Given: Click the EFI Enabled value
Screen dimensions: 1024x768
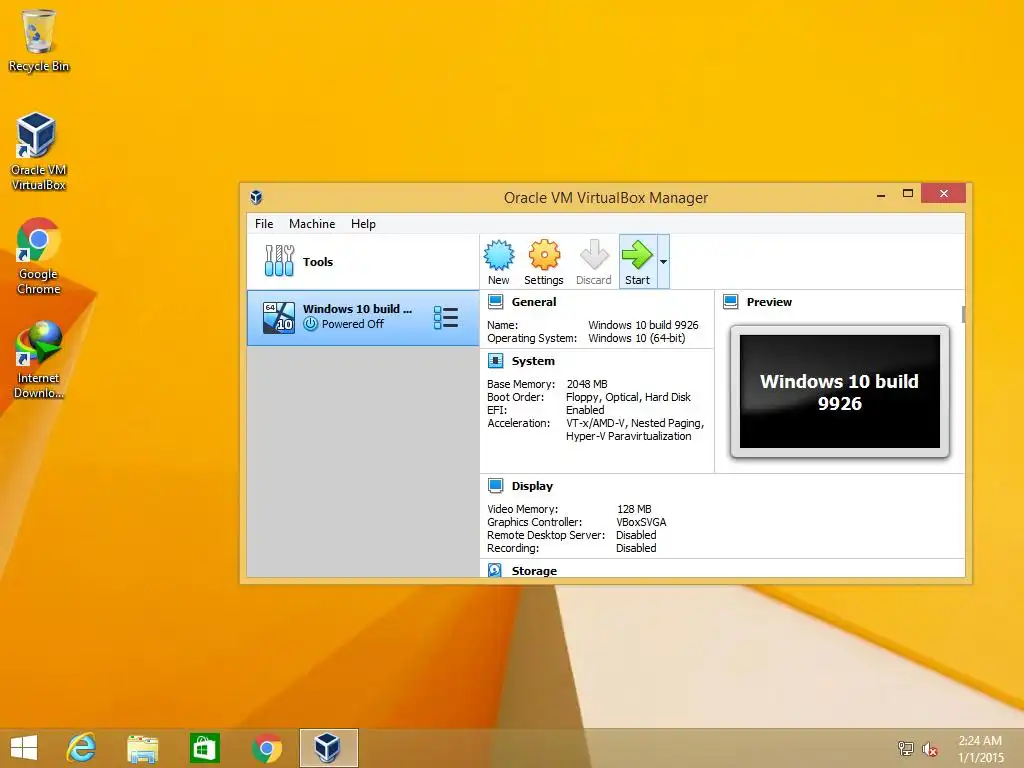Looking at the screenshot, I should point(585,410).
